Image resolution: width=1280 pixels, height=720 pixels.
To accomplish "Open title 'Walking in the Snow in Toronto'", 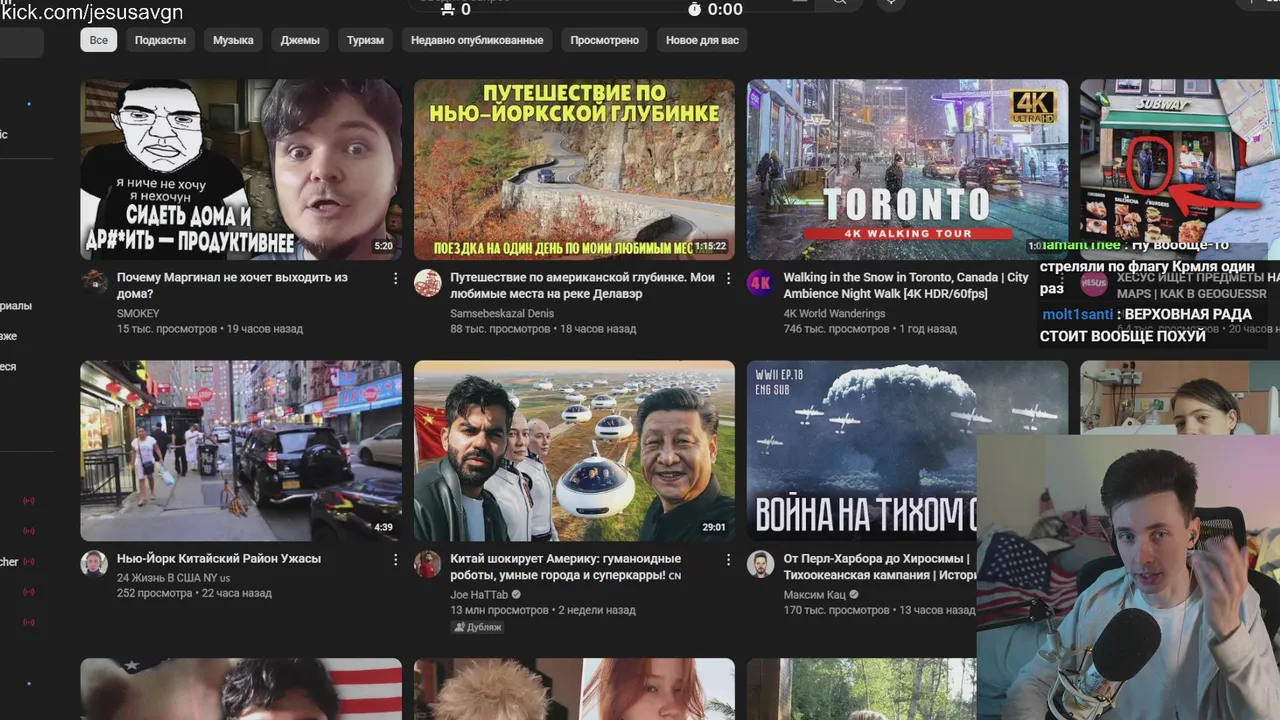I will click(906, 286).
